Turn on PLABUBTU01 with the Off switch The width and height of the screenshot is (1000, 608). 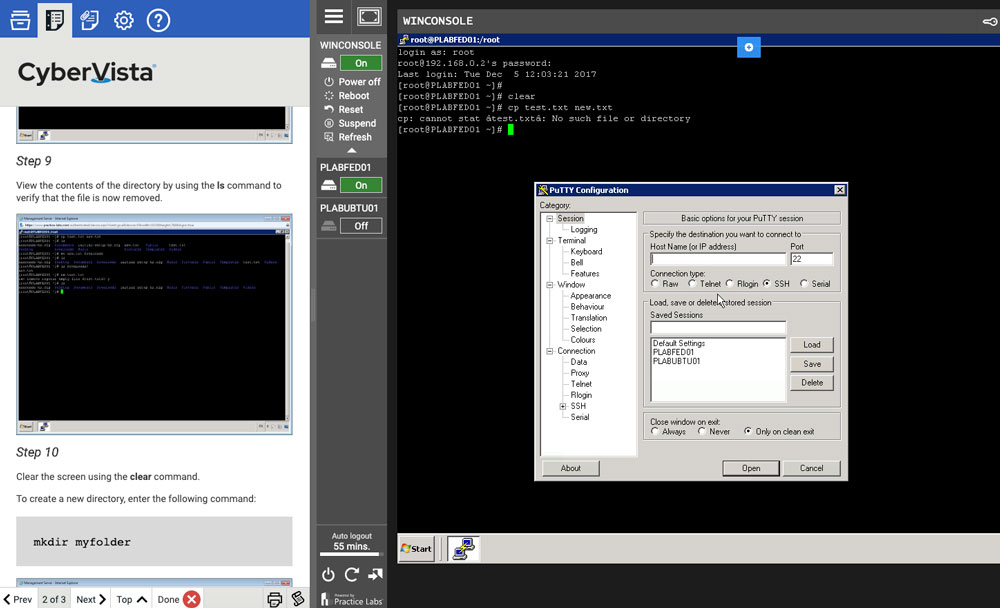point(361,226)
